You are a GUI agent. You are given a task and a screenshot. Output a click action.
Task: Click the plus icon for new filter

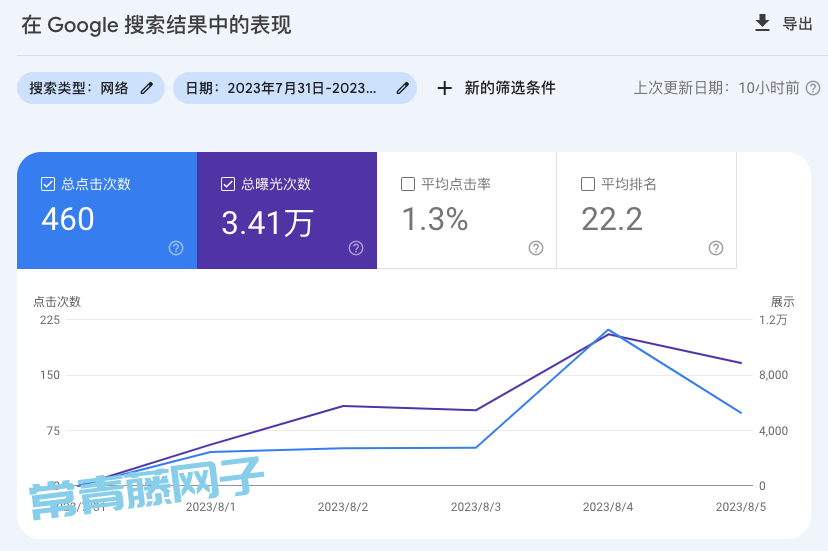click(x=445, y=88)
